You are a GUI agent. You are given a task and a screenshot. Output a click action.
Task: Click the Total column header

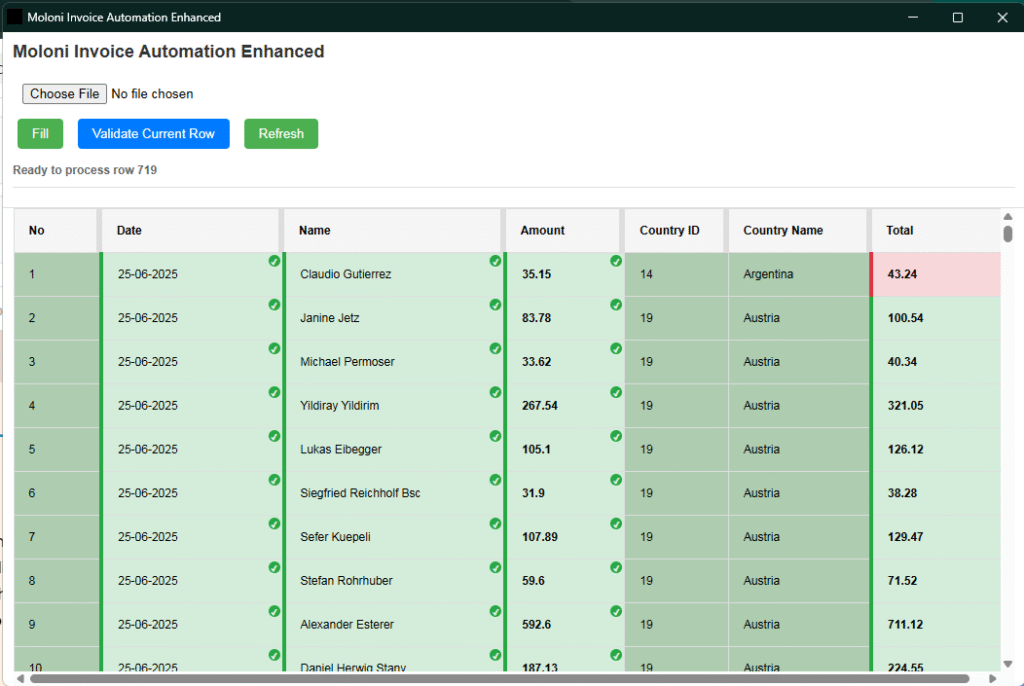pos(936,230)
